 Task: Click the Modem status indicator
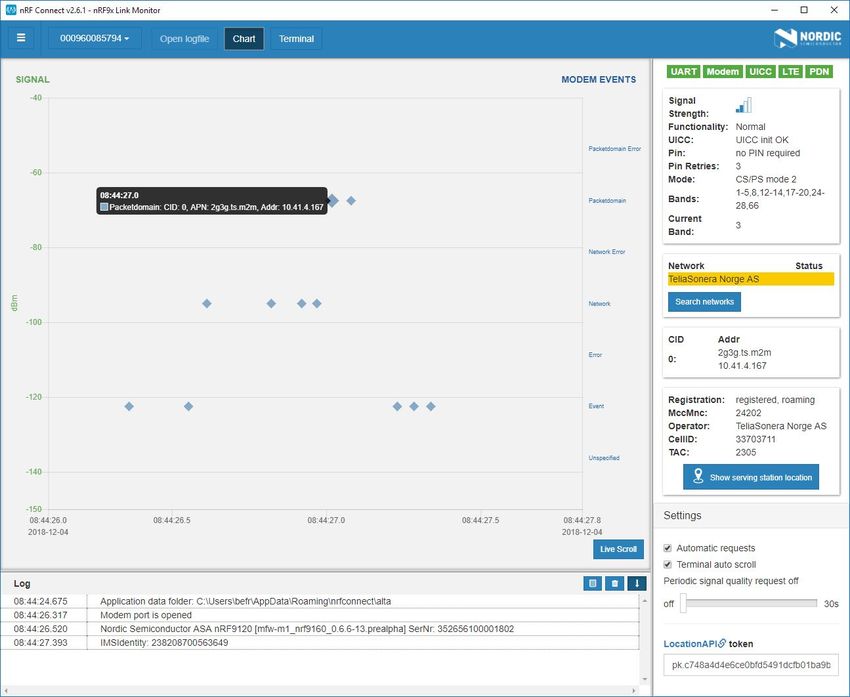[723, 72]
